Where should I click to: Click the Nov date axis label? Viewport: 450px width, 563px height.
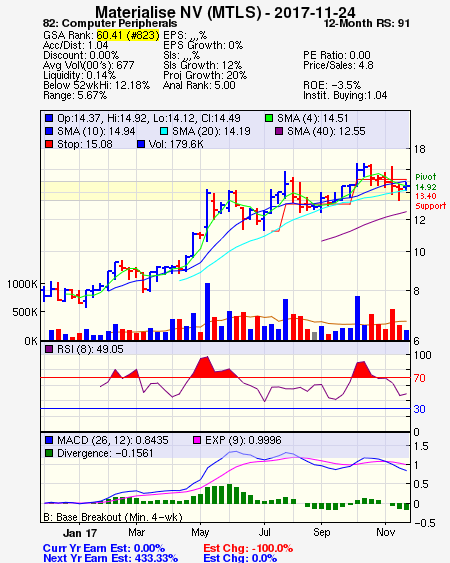385,532
